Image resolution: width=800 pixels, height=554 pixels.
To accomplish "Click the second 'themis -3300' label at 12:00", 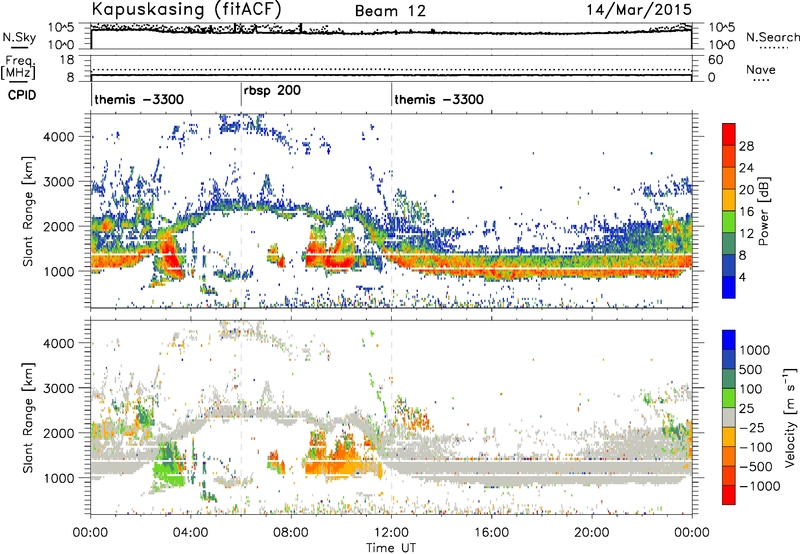I will [439, 99].
